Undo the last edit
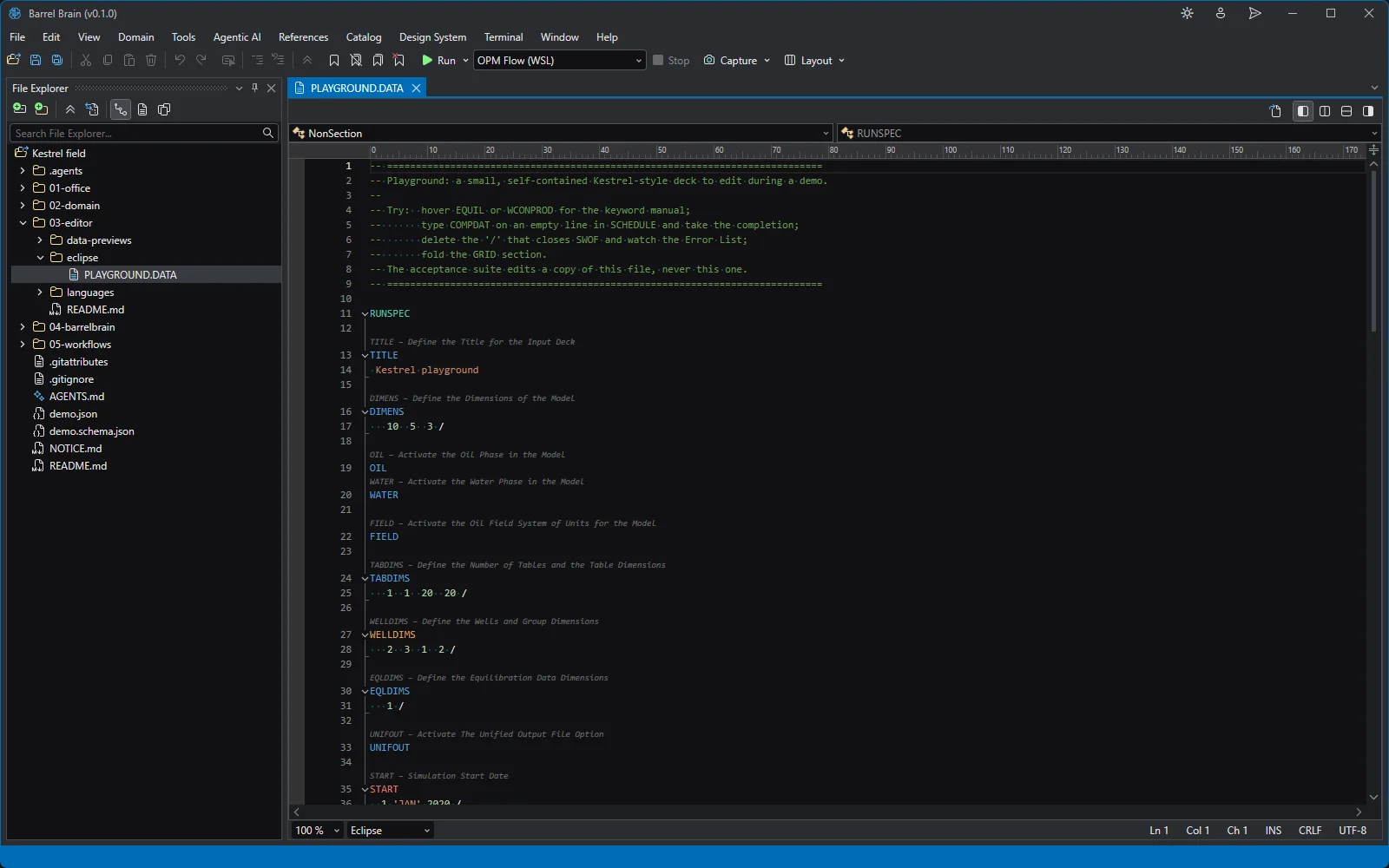Screen dimensions: 1389x868 point(180,60)
